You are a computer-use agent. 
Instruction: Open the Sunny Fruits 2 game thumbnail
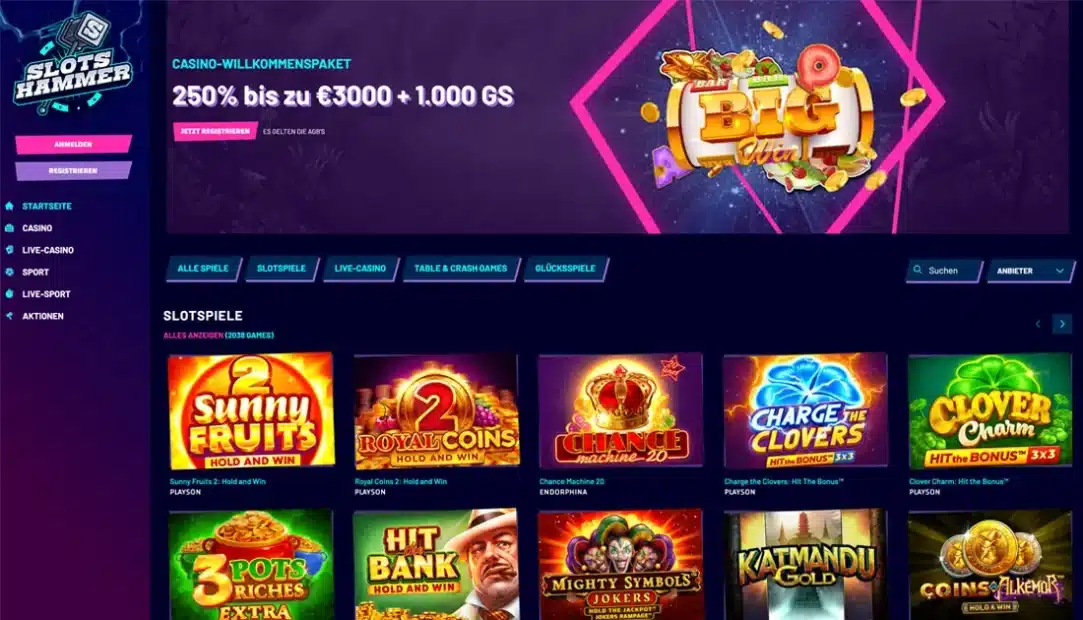tap(251, 411)
